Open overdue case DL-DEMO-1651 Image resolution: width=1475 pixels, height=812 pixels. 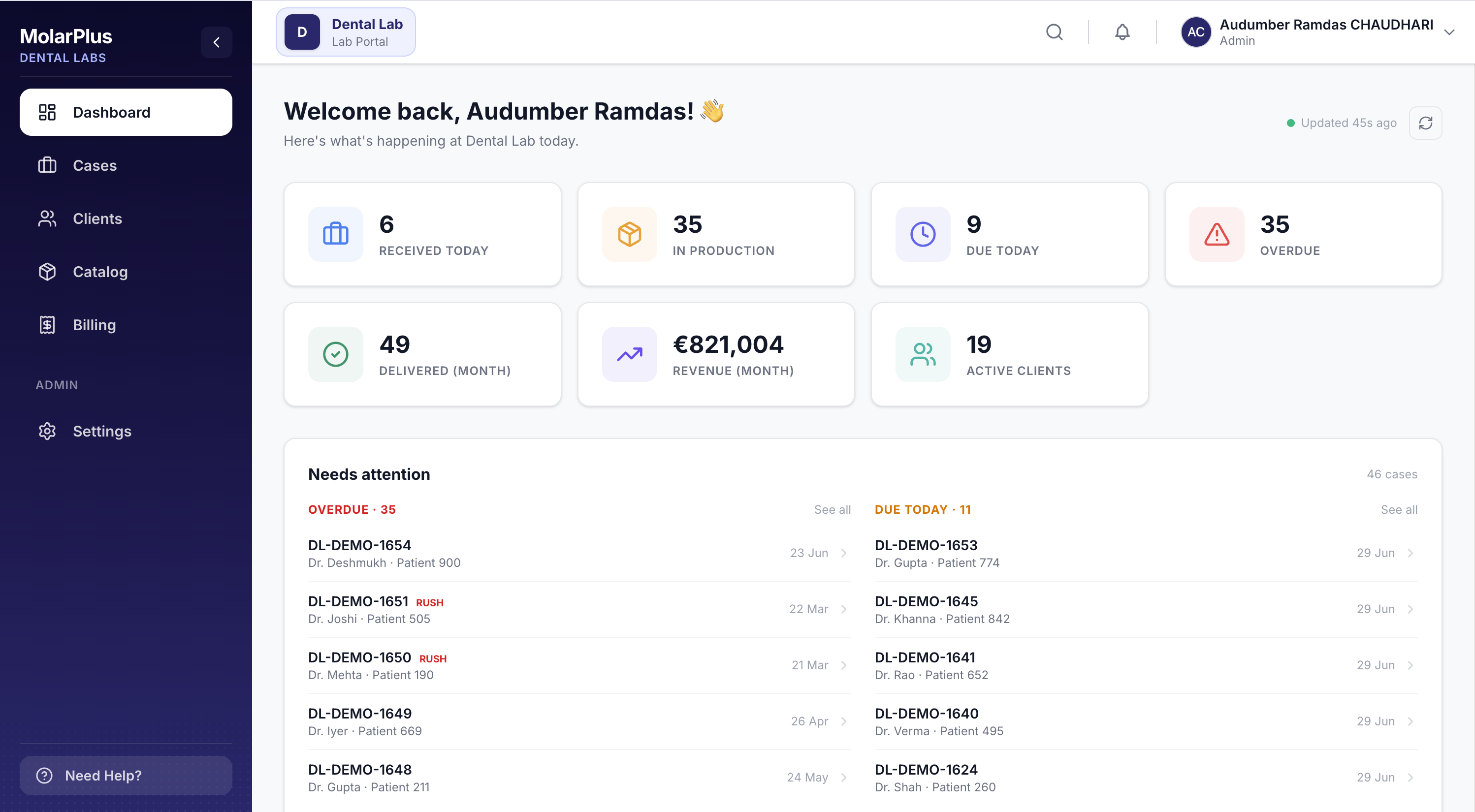[579, 609]
